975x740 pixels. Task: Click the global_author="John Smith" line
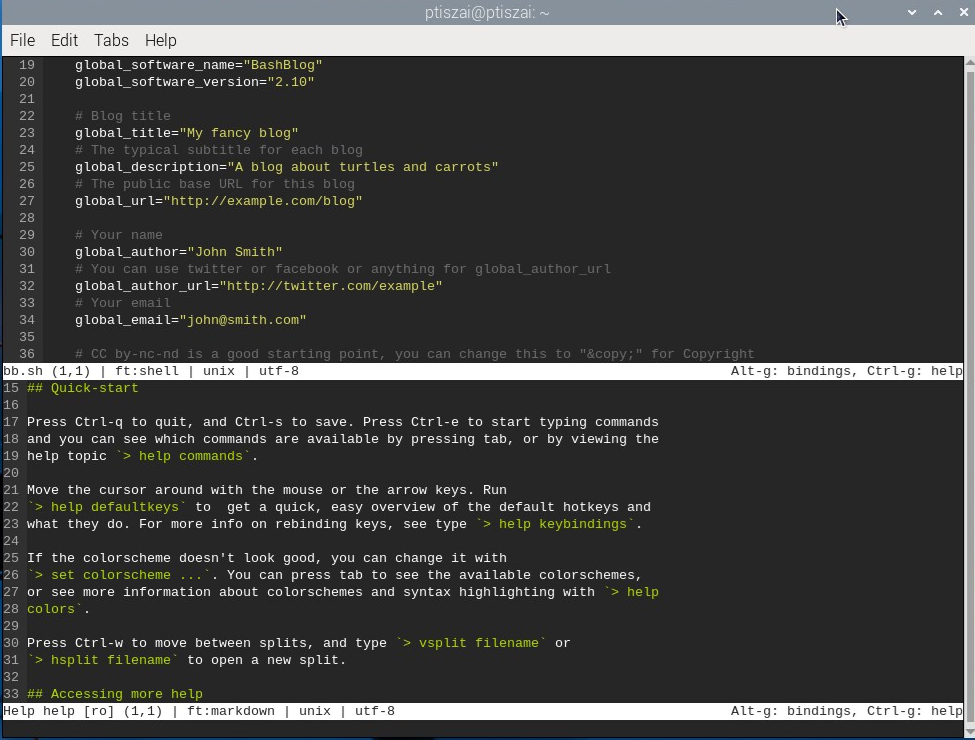coord(178,252)
